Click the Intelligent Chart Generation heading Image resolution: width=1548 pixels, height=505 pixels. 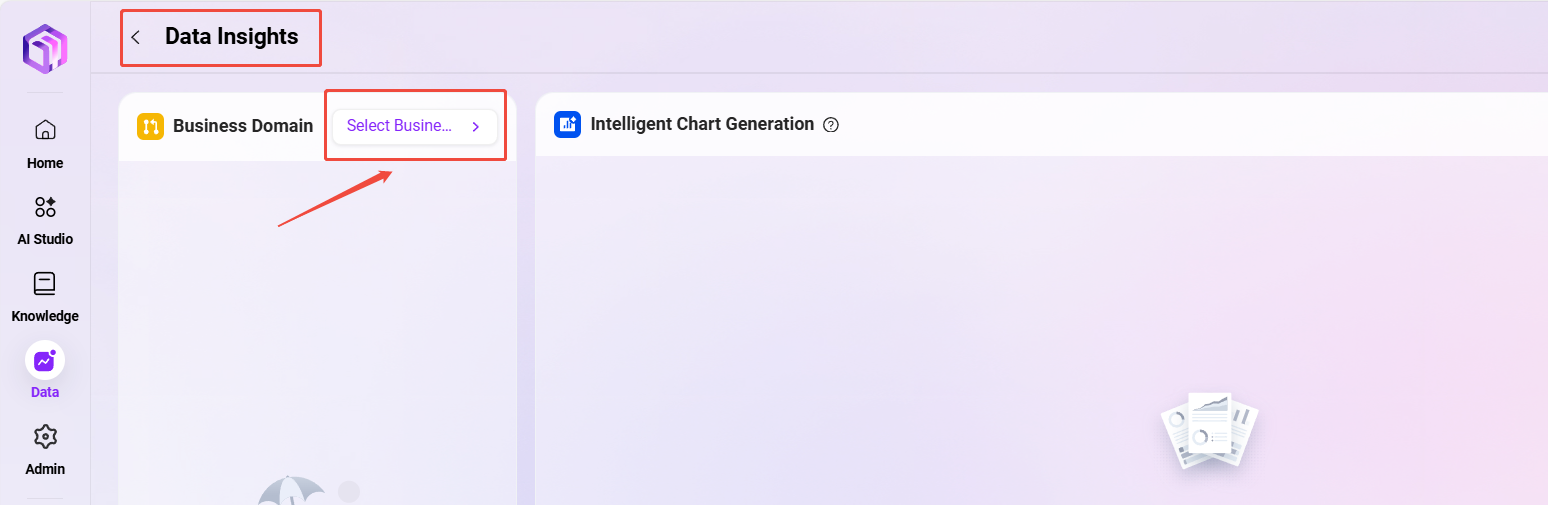pyautogui.click(x=702, y=124)
